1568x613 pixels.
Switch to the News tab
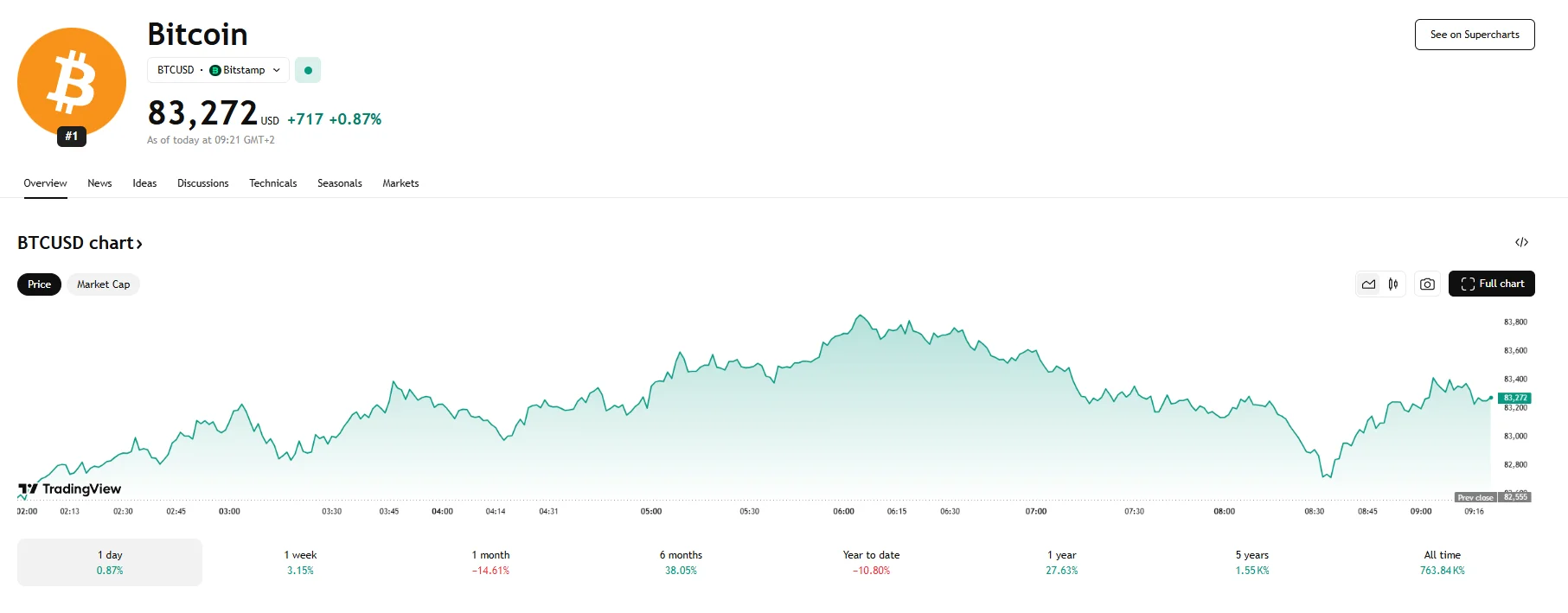(99, 183)
